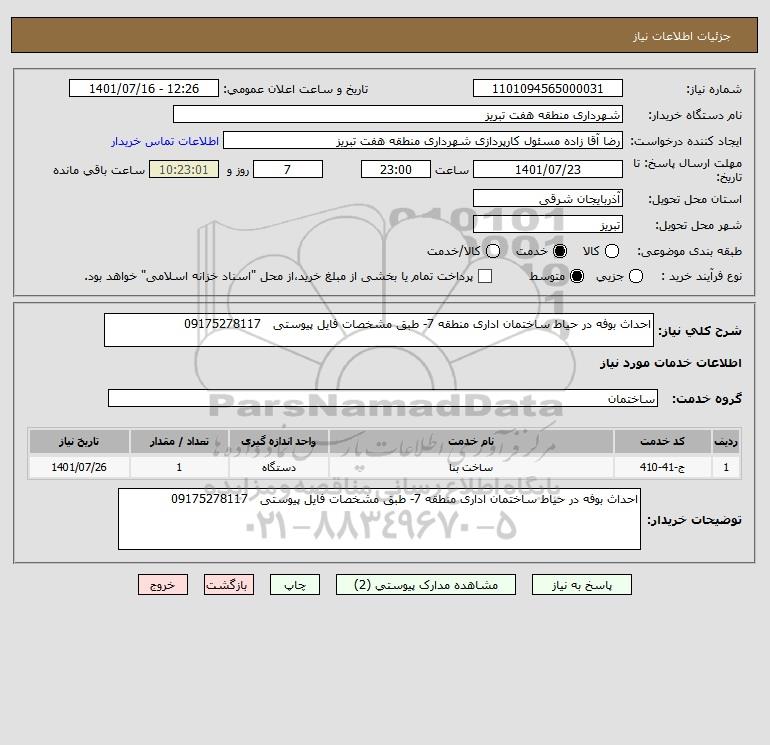This screenshot has width=770, height=745.
Task: Click the نام خدمت column header
Action: click(471, 441)
